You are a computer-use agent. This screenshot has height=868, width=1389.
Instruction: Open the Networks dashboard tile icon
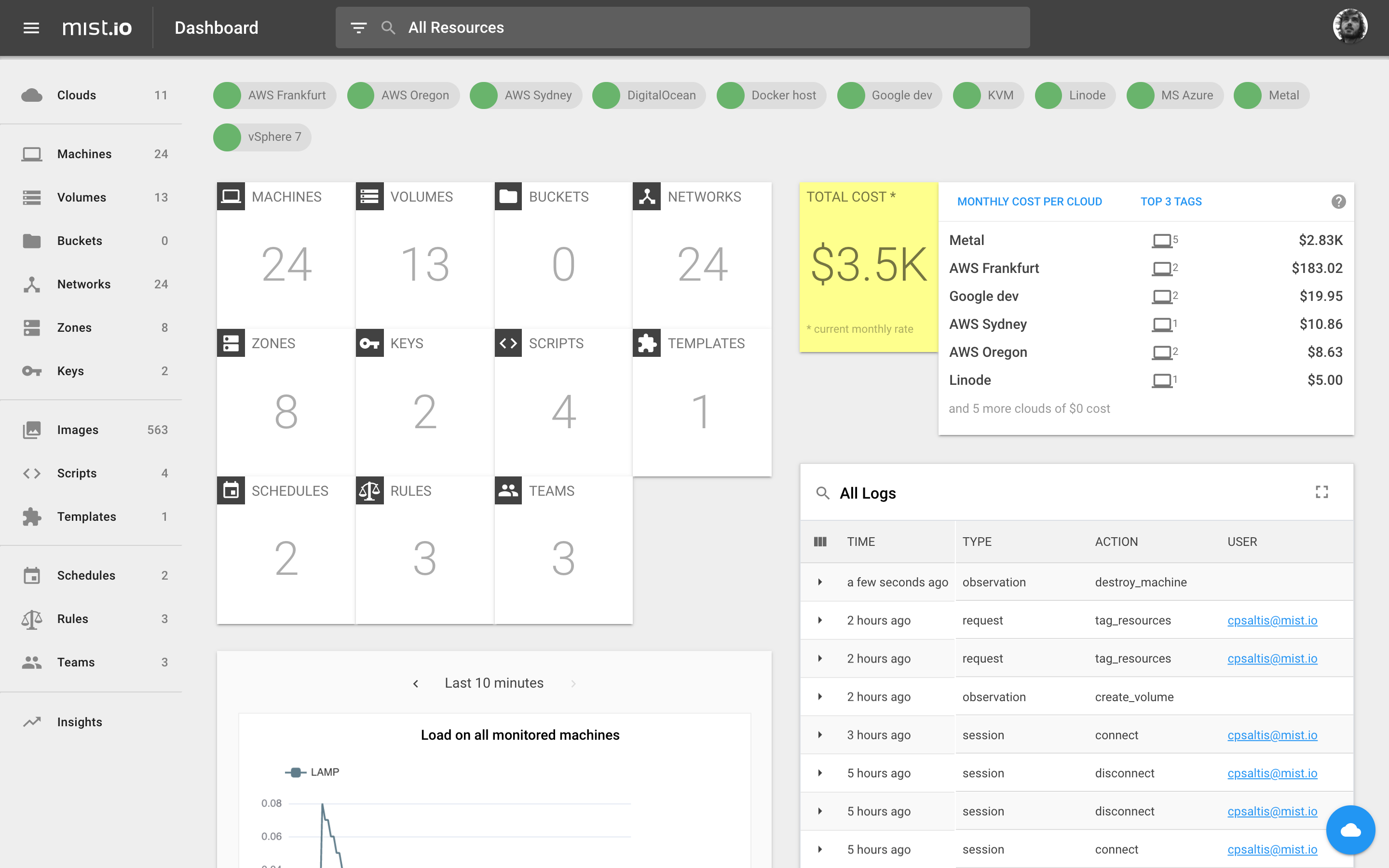[647, 196]
